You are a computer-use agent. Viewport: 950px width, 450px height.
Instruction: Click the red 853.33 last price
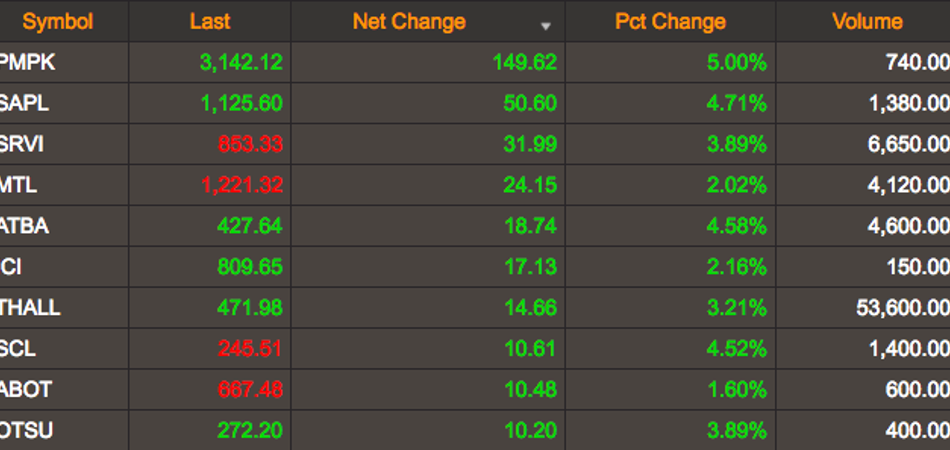pyautogui.click(x=250, y=144)
